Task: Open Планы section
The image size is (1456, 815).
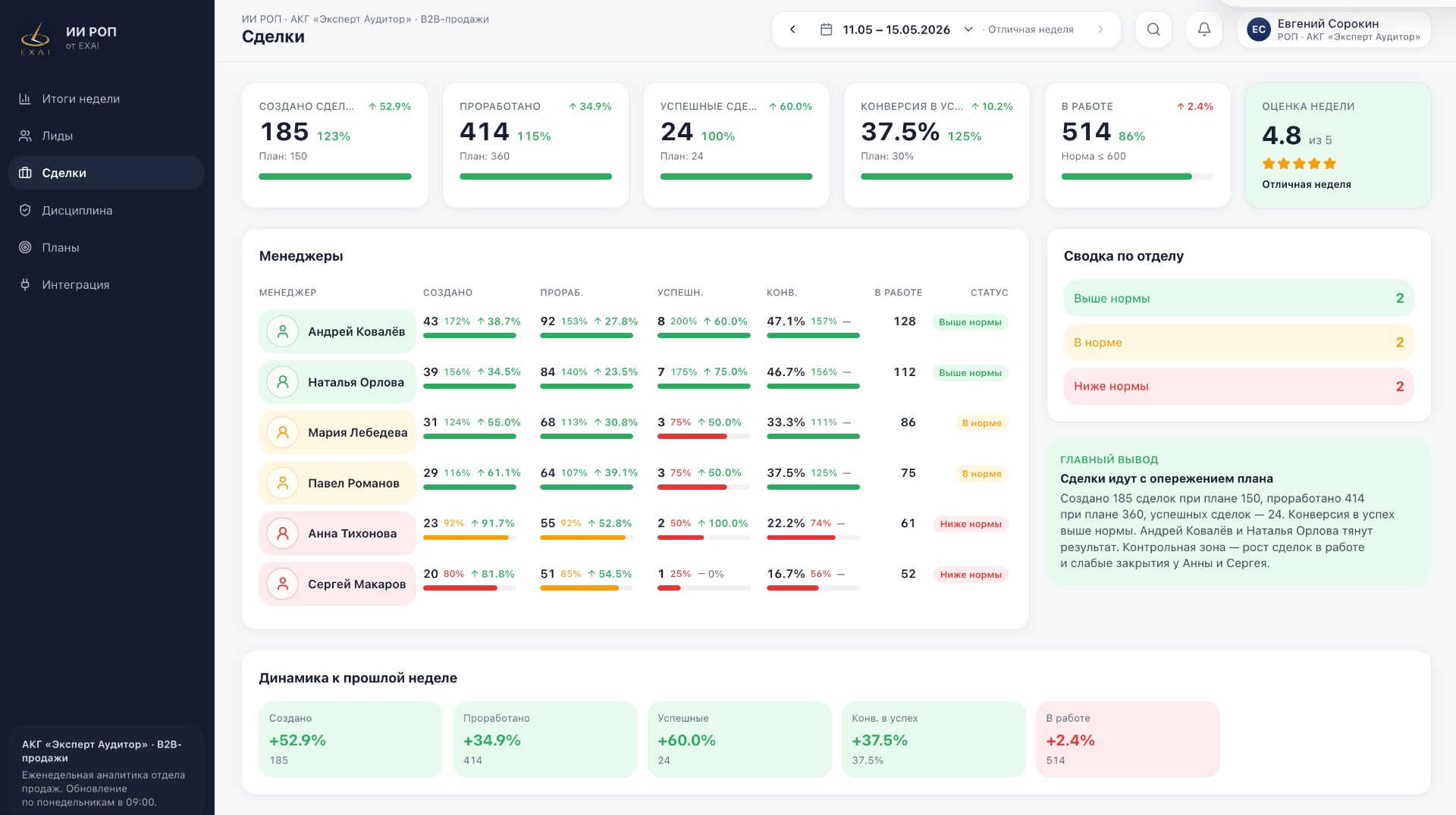Action: point(106,247)
